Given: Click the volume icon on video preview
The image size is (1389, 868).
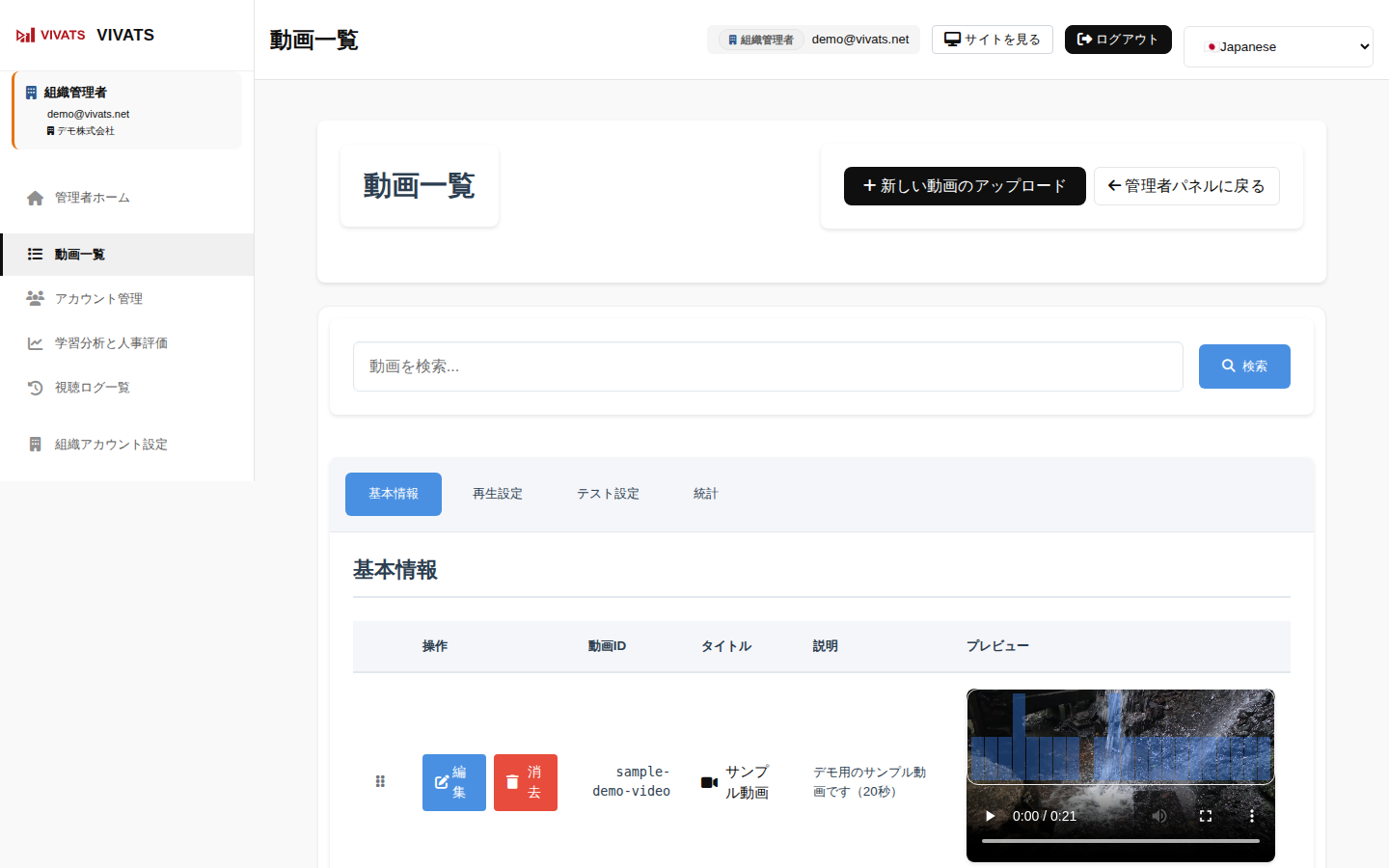Looking at the screenshot, I should point(1159,816).
